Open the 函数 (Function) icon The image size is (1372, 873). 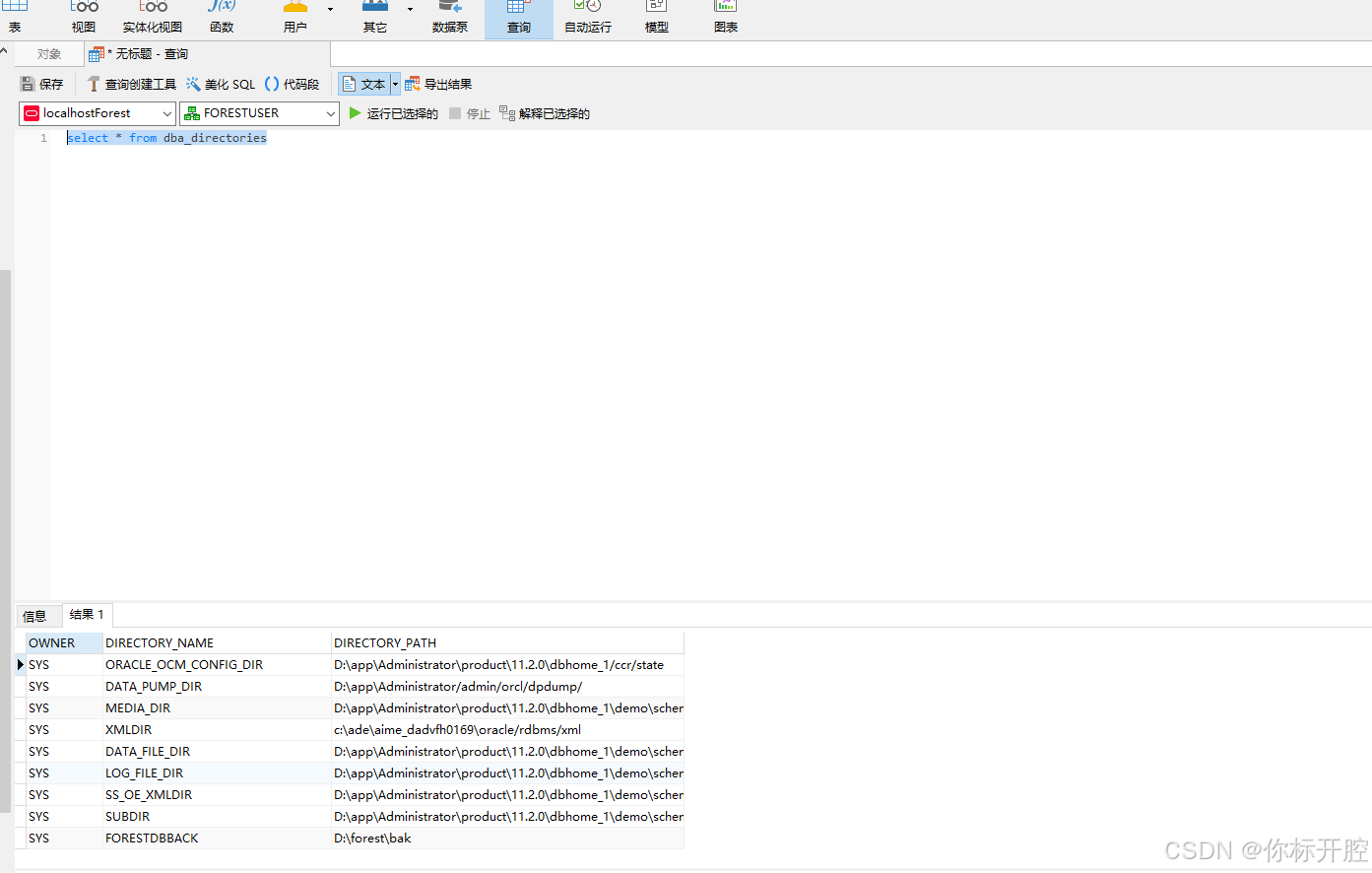(221, 17)
